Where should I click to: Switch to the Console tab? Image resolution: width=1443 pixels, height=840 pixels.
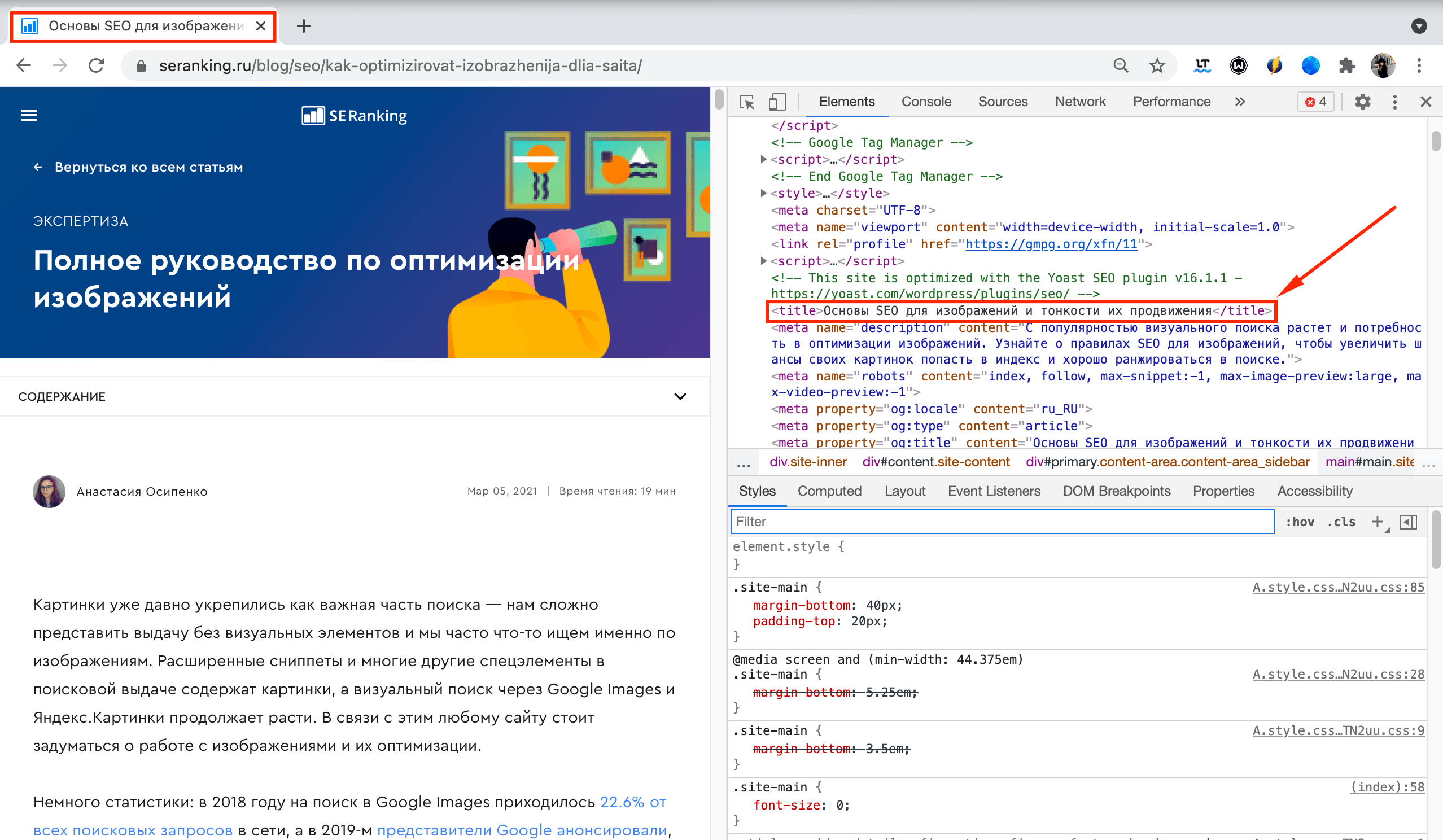(926, 102)
